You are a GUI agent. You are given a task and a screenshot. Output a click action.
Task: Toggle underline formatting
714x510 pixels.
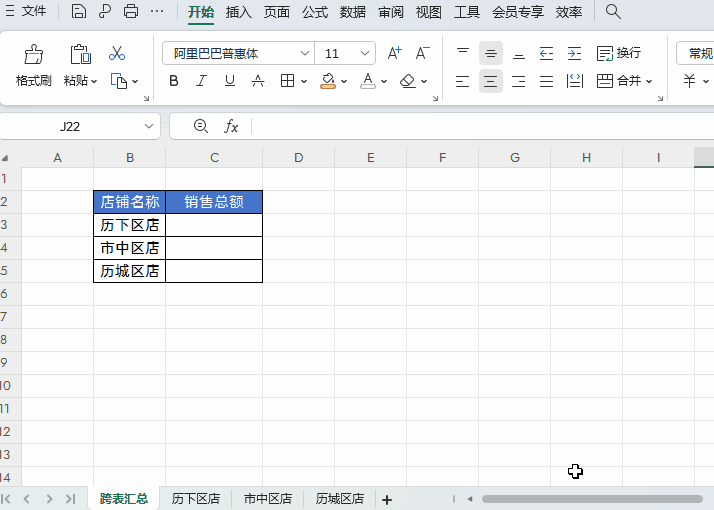230,81
